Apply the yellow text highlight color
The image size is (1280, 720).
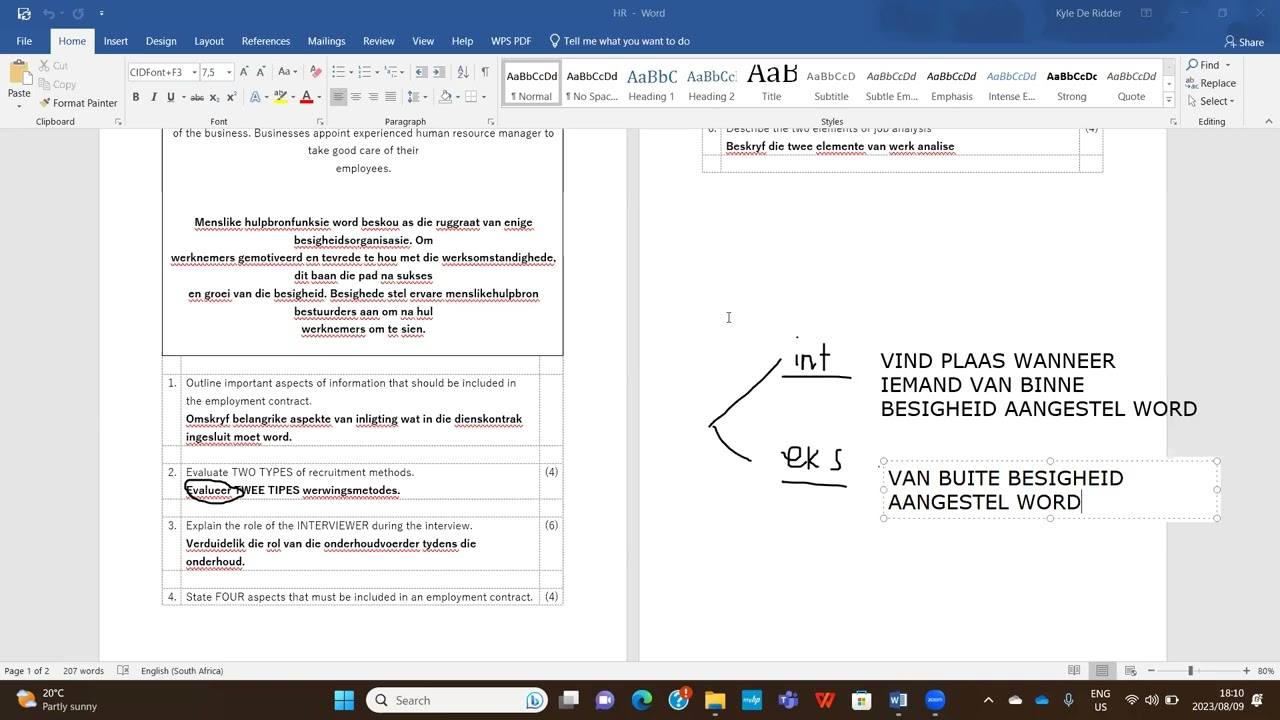point(280,97)
